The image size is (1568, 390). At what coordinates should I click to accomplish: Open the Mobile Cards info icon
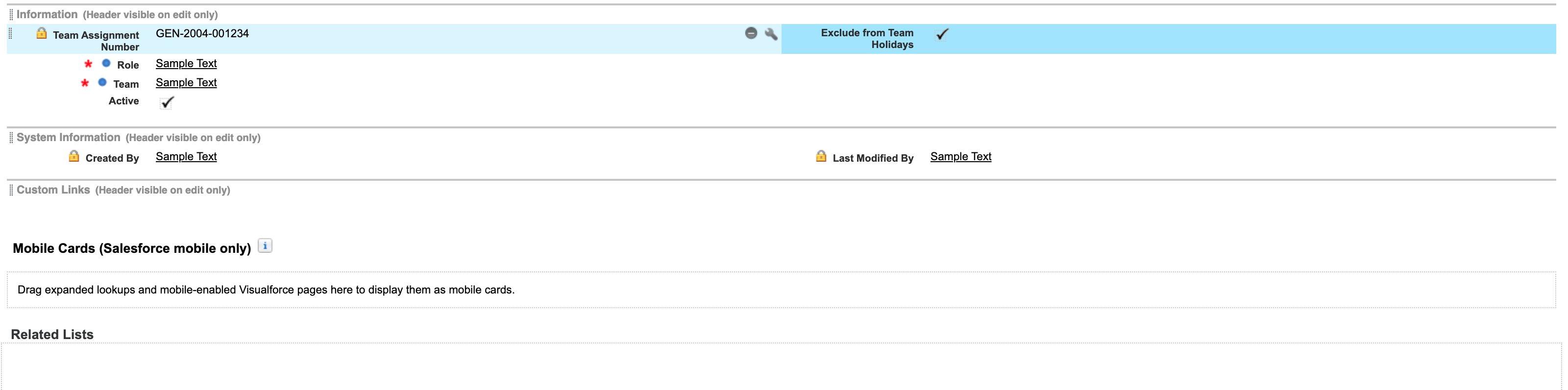[x=265, y=246]
